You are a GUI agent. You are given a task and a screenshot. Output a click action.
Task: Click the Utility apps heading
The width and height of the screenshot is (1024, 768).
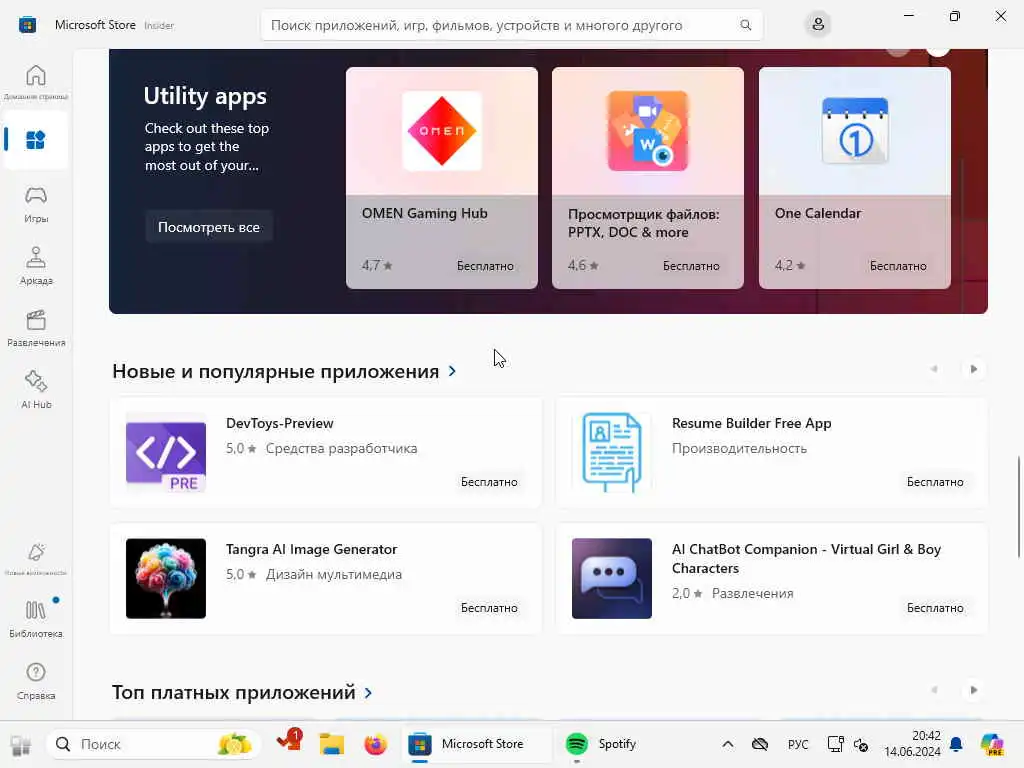pos(205,96)
